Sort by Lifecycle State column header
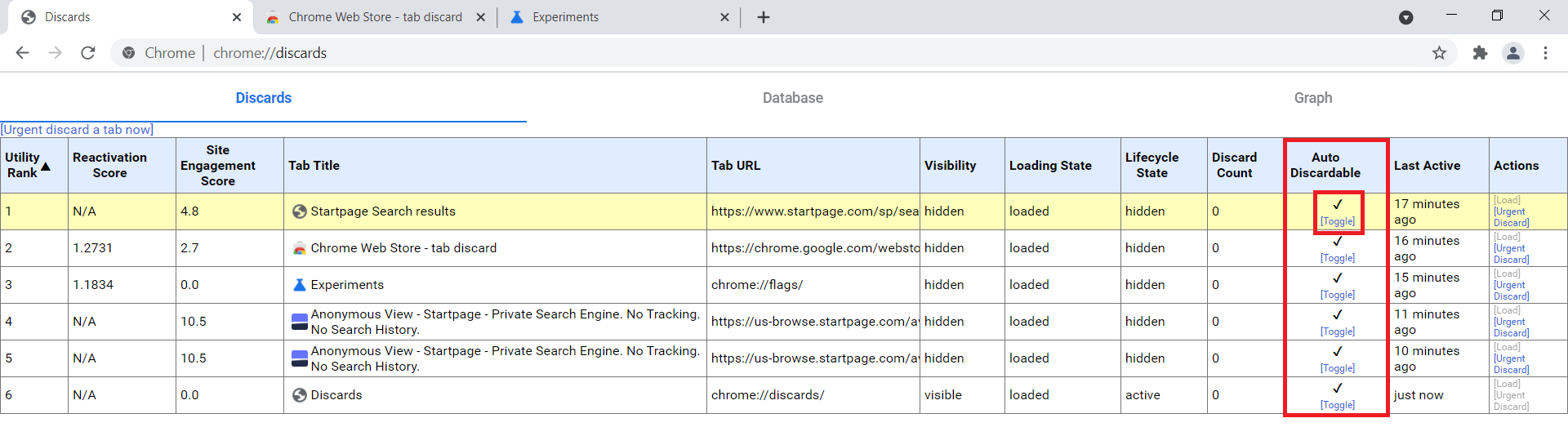The height and width of the screenshot is (436, 1568). [x=1164, y=166]
